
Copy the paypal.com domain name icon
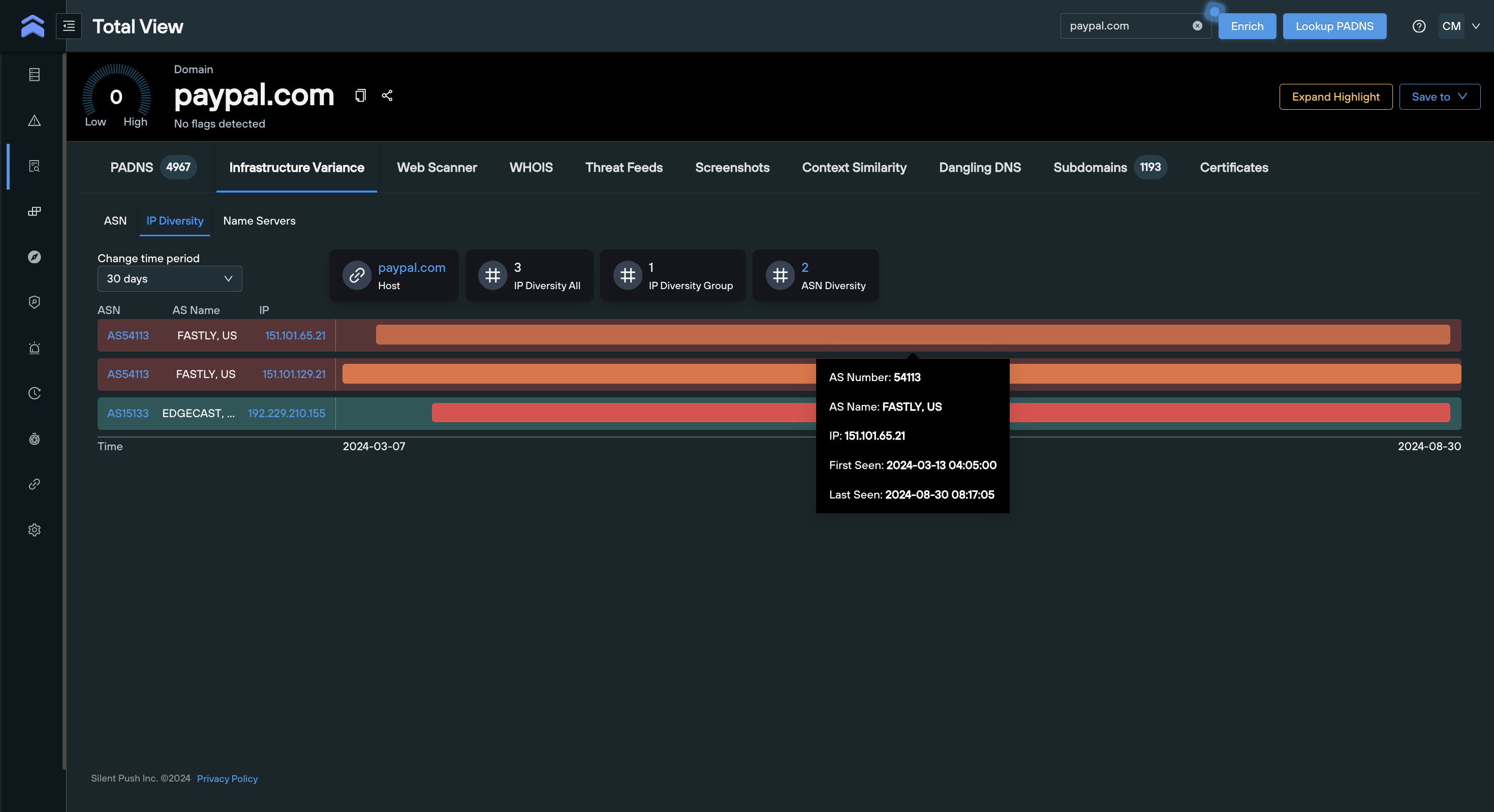click(360, 96)
